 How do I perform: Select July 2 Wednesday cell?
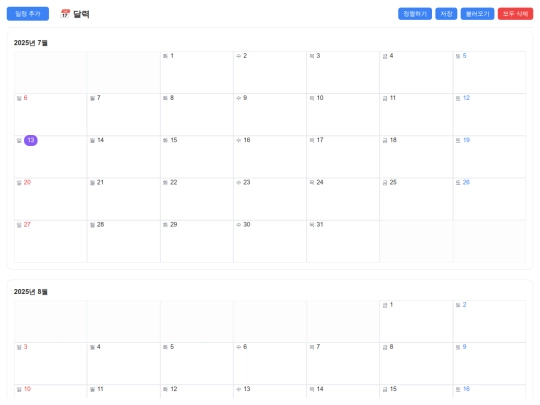click(270, 72)
